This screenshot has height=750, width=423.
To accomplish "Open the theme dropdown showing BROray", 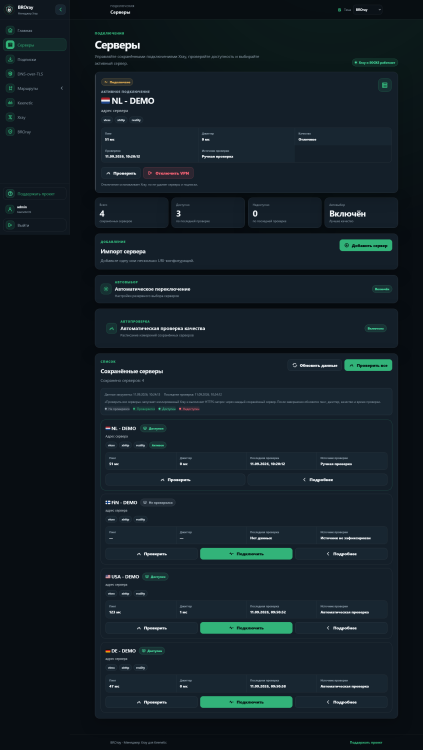I will pyautogui.click(x=367, y=10).
